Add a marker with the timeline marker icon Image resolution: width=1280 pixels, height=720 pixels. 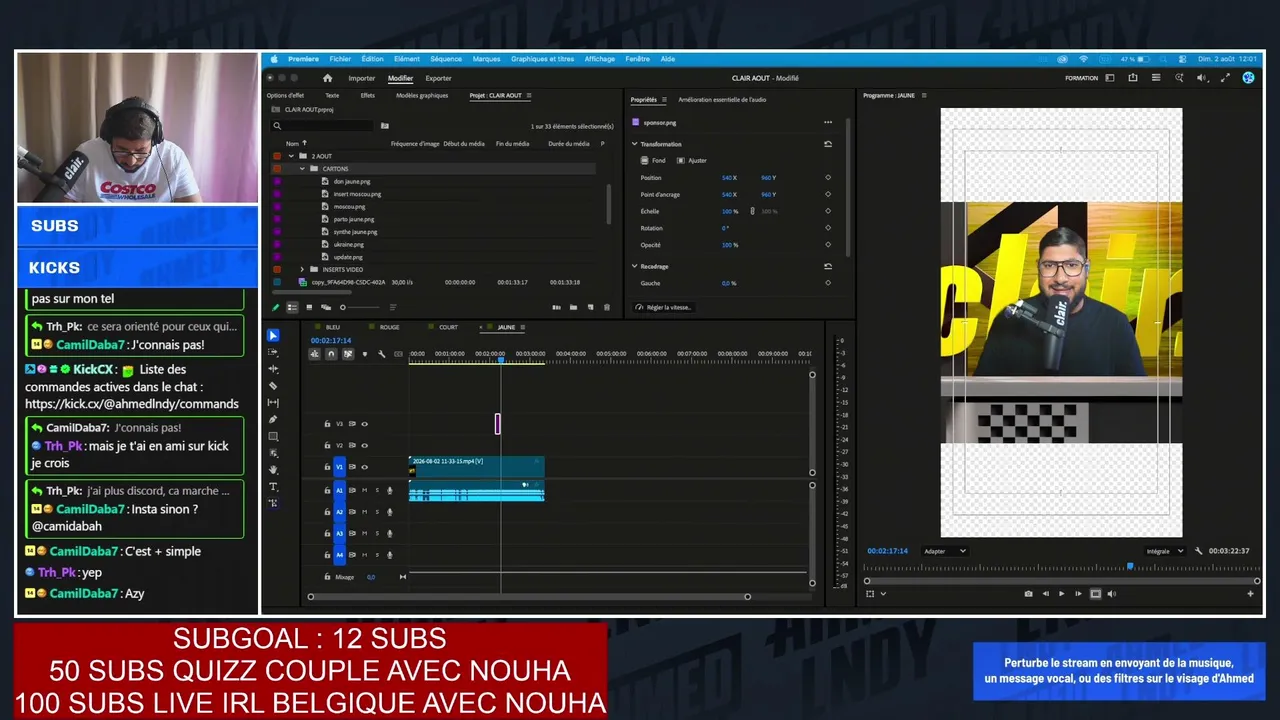click(364, 354)
